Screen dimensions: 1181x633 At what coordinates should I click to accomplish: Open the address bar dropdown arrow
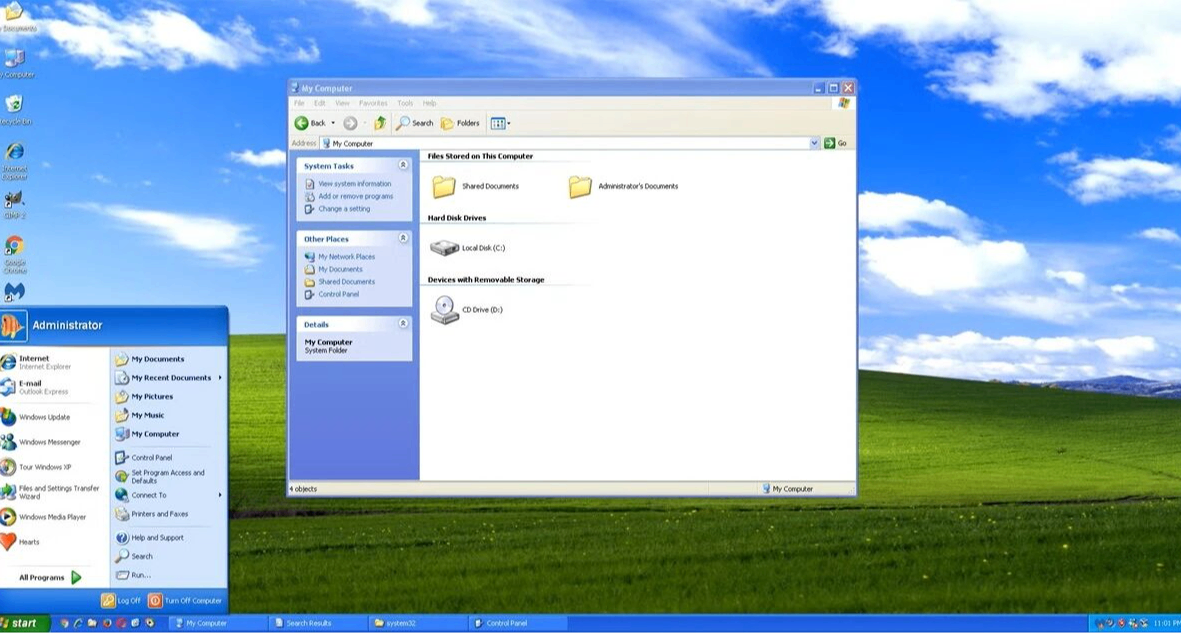click(814, 143)
